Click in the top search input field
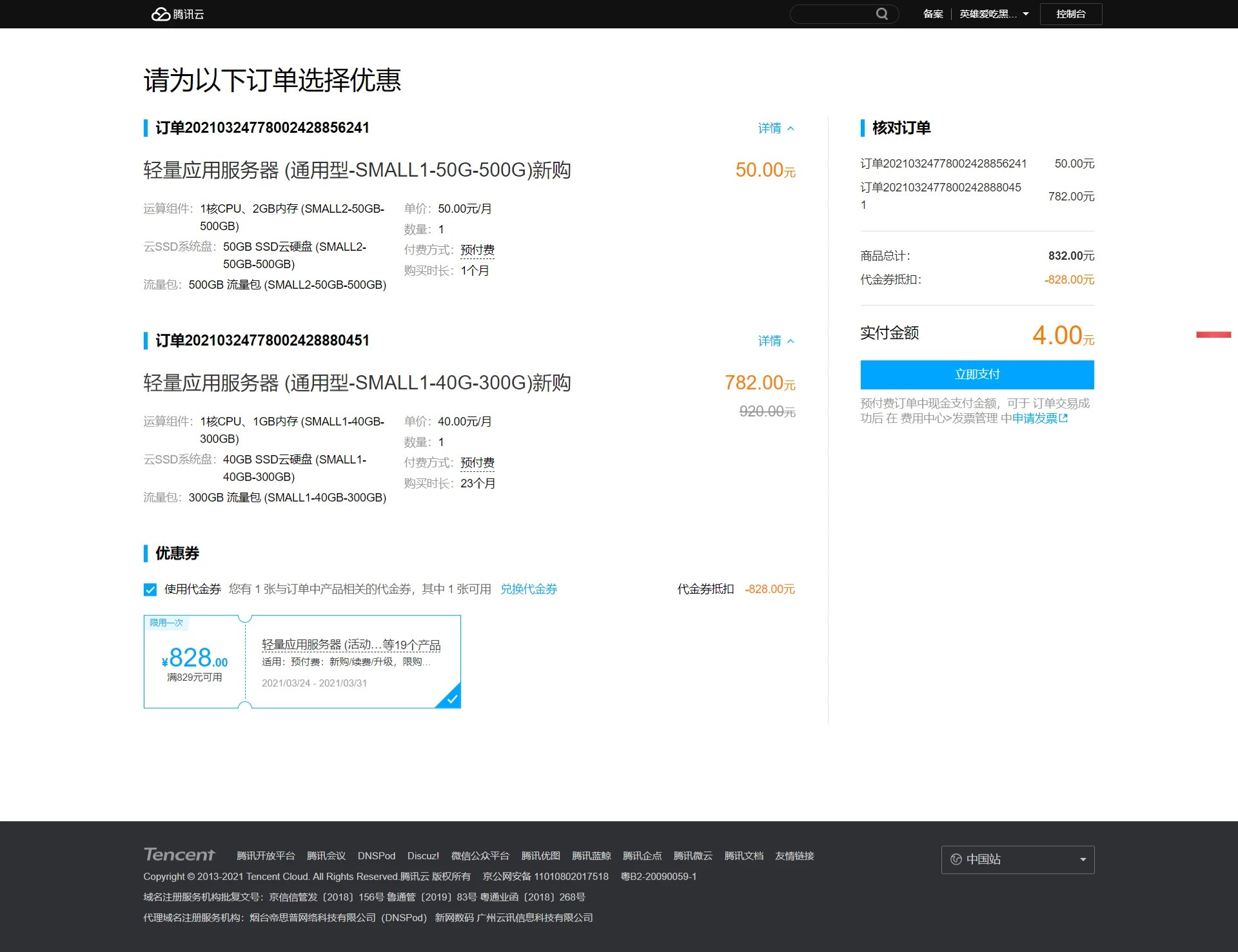Image resolution: width=1238 pixels, height=952 pixels. pyautogui.click(x=833, y=14)
